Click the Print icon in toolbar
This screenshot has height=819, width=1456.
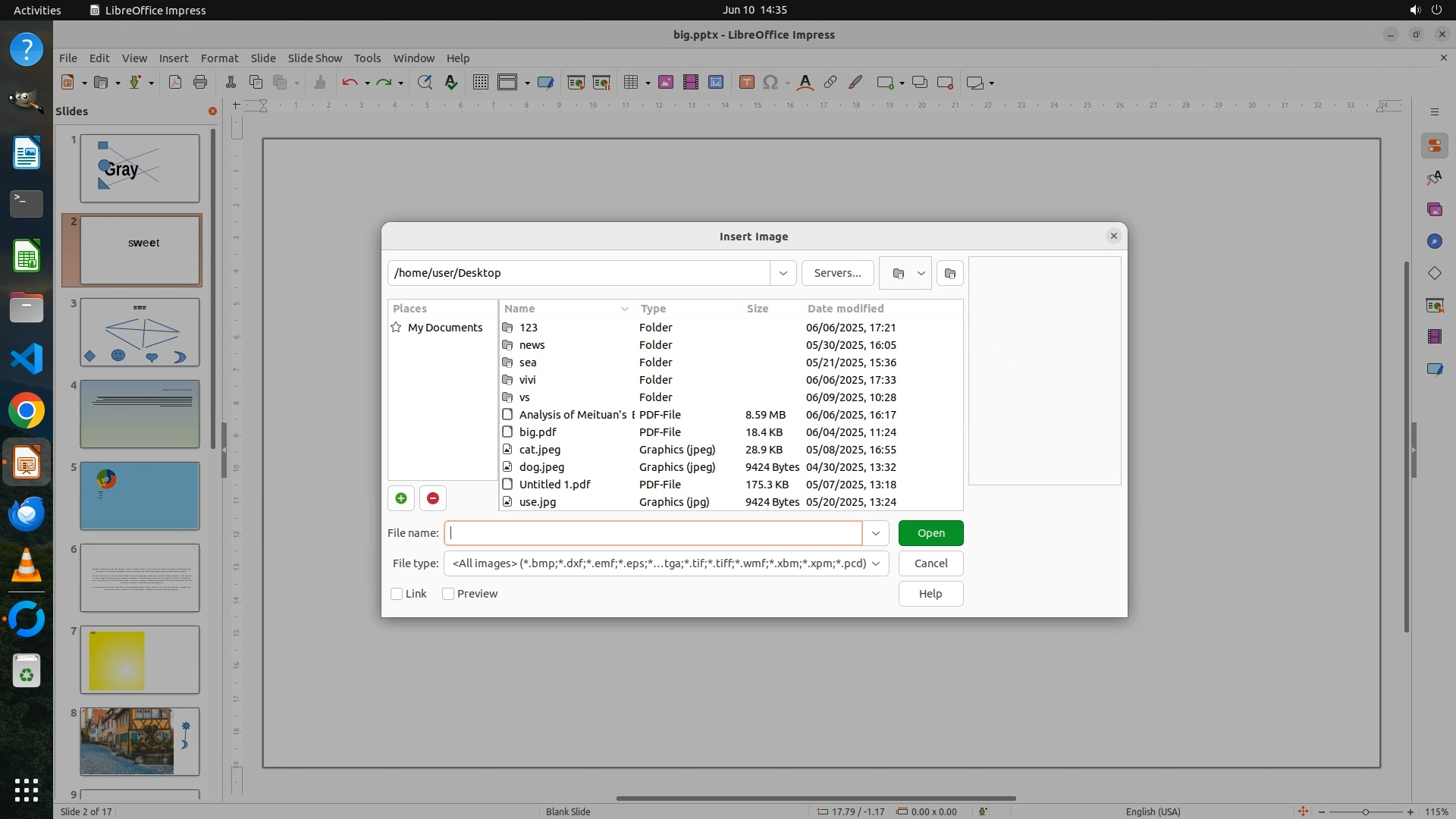click(x=200, y=83)
